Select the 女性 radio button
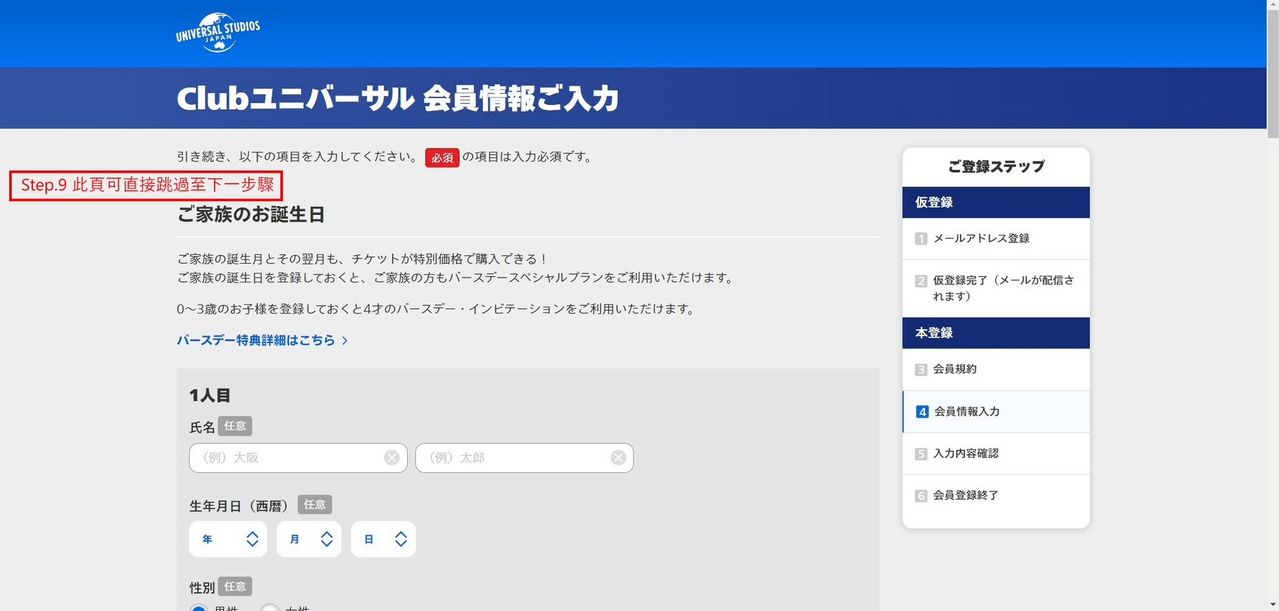1279x611 pixels. 270,608
